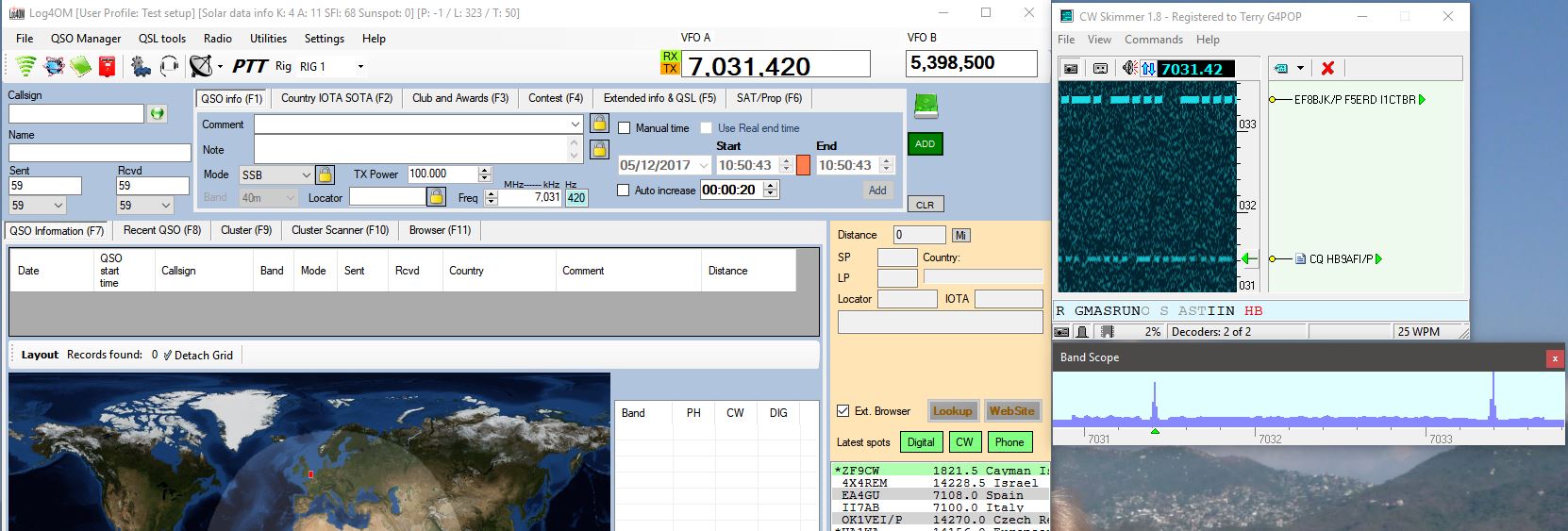Click the green ADD button
This screenshot has width=1568, height=531.
tap(926, 144)
